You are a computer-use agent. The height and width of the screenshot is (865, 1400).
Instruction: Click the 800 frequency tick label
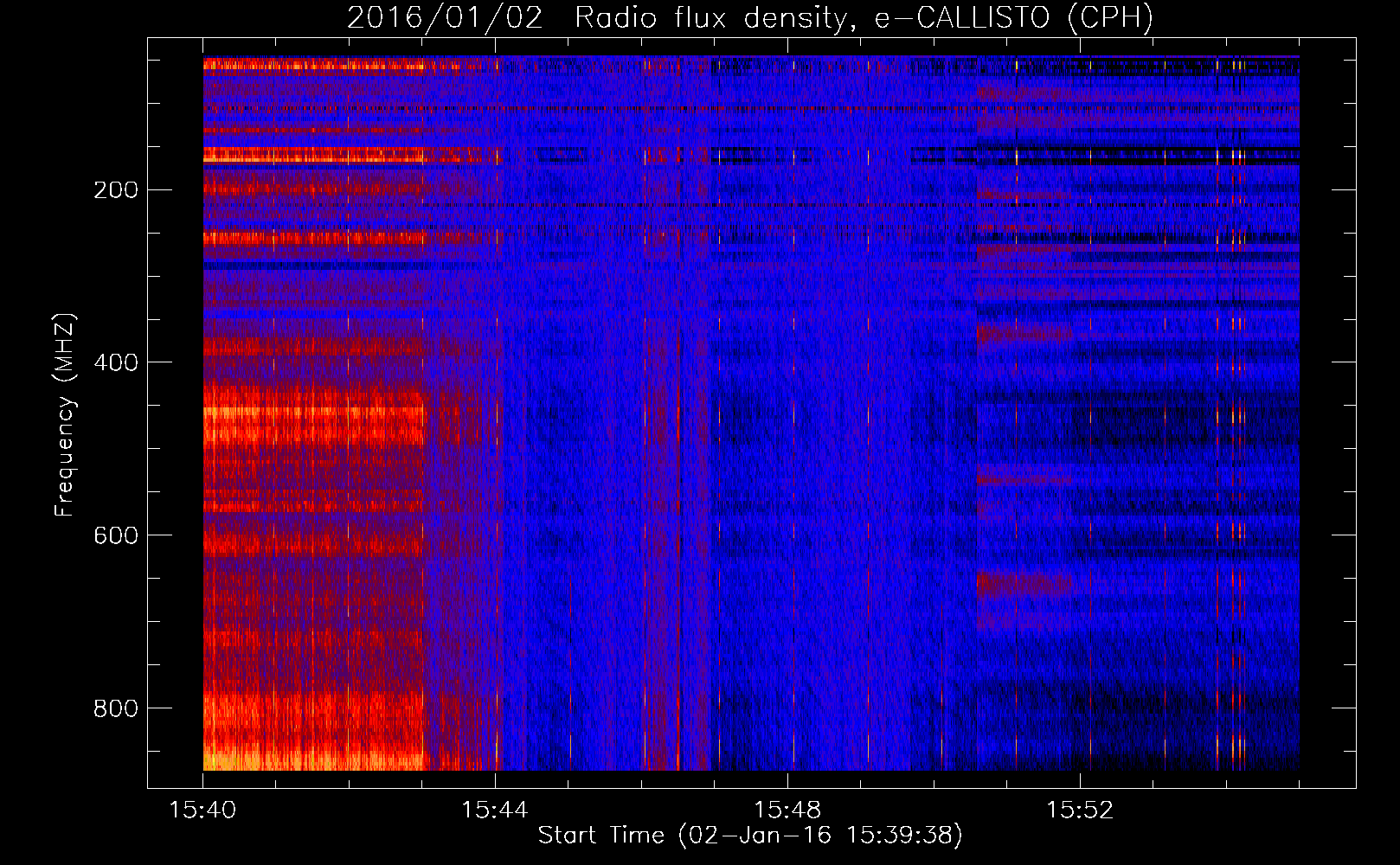coord(116,708)
